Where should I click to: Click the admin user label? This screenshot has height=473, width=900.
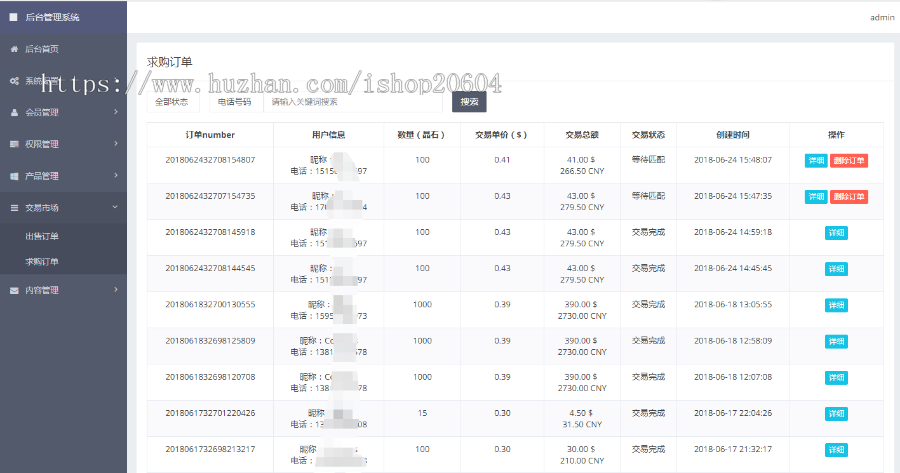point(882,18)
